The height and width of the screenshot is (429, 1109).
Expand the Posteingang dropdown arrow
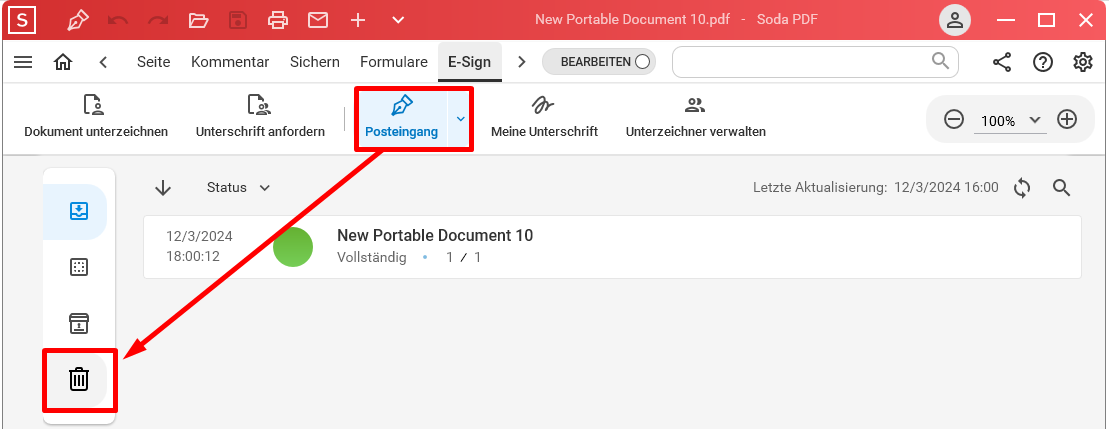point(460,118)
